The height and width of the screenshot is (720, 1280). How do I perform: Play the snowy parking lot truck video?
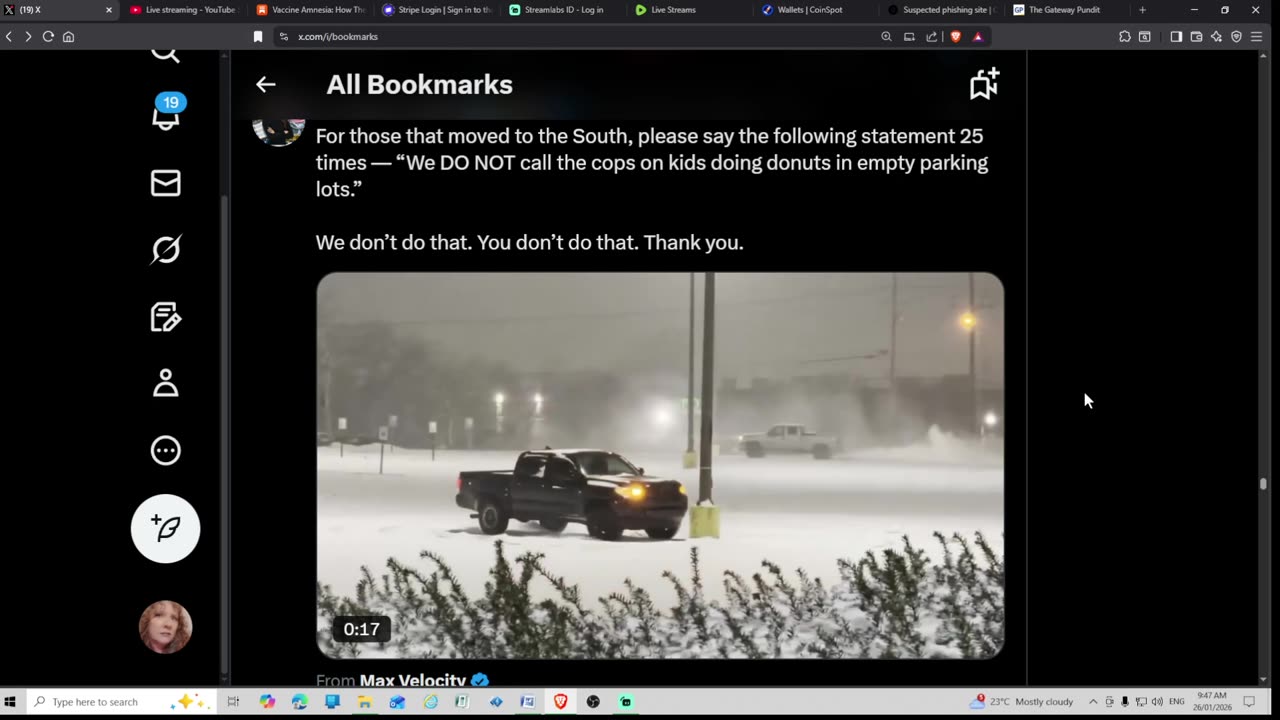click(x=660, y=465)
